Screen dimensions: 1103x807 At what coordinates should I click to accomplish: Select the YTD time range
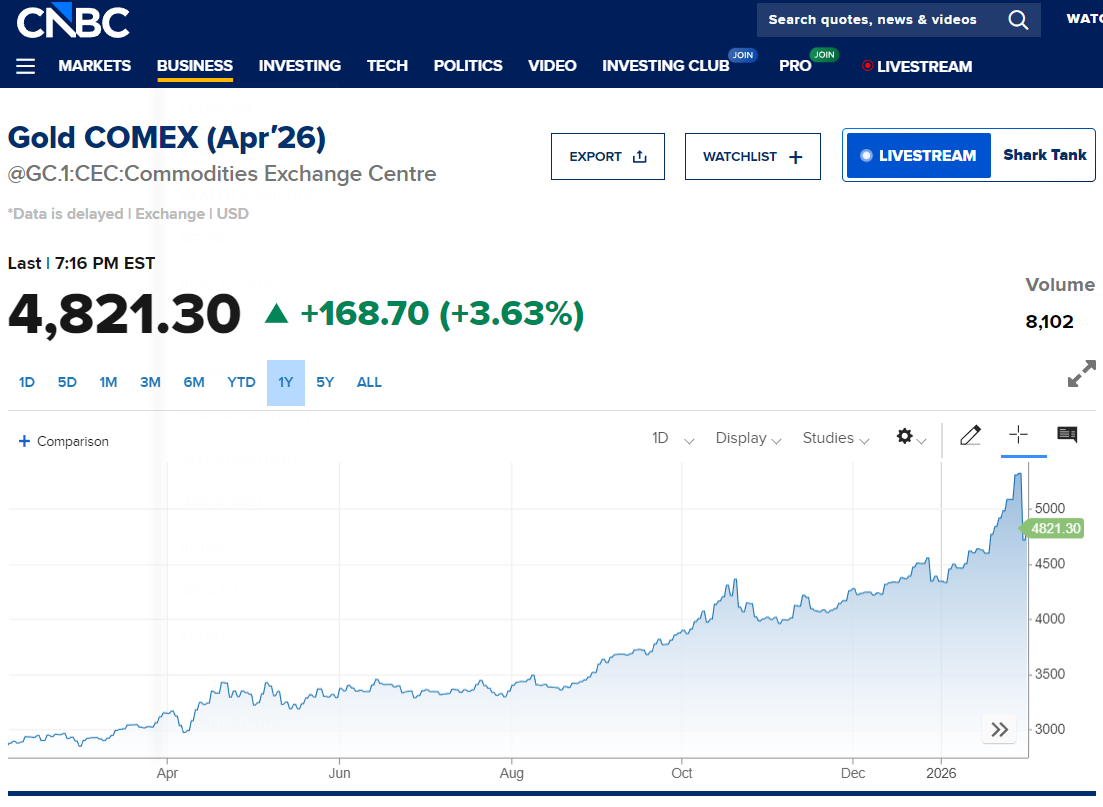(x=241, y=382)
